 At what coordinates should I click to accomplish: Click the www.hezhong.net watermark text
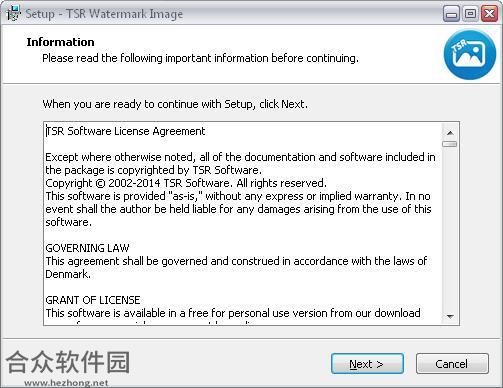click(66, 383)
